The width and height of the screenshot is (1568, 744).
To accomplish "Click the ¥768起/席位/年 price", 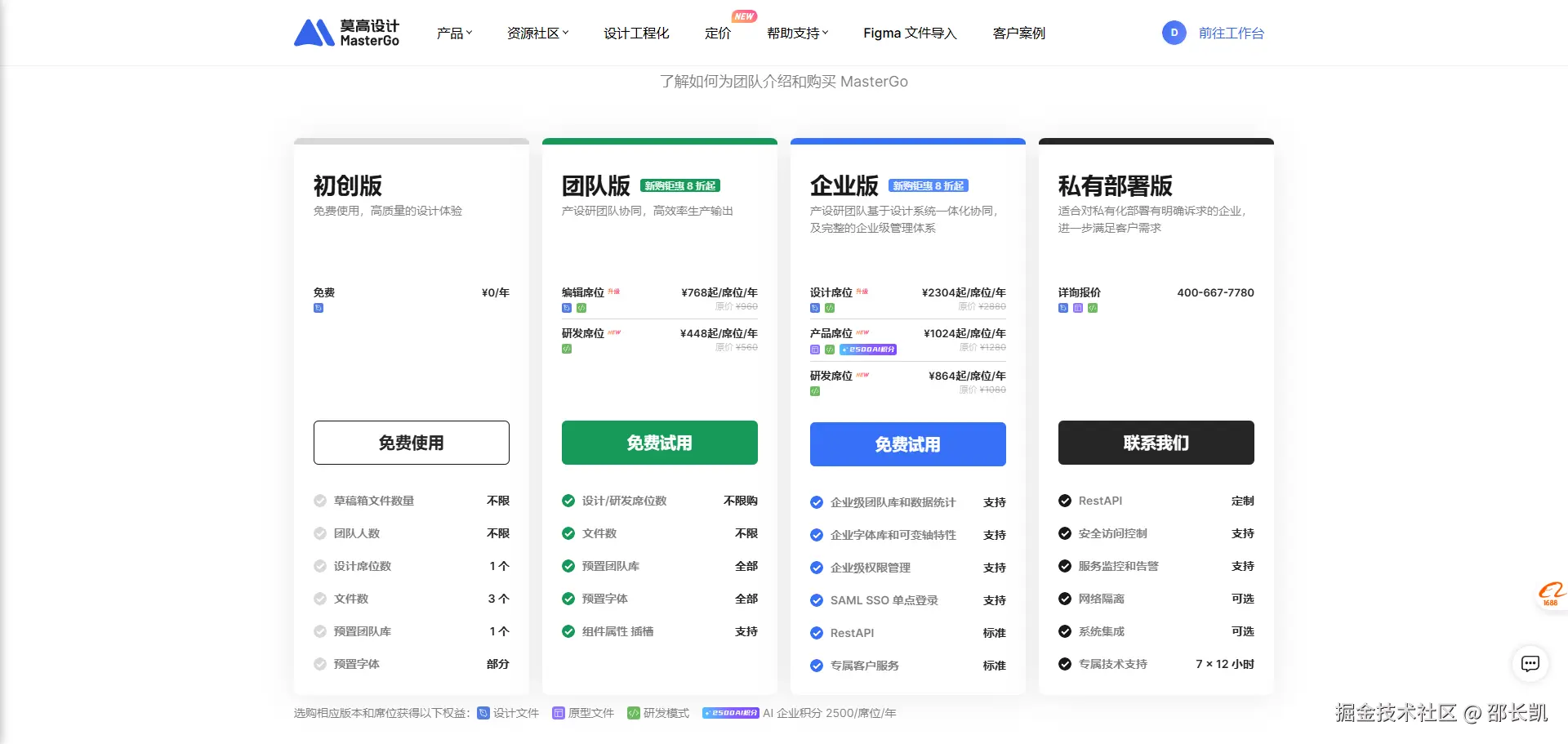I will coord(719,292).
